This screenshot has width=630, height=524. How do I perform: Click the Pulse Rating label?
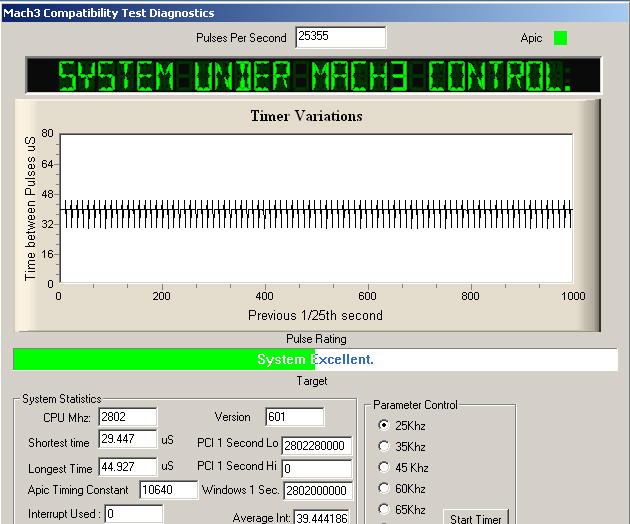(316, 339)
